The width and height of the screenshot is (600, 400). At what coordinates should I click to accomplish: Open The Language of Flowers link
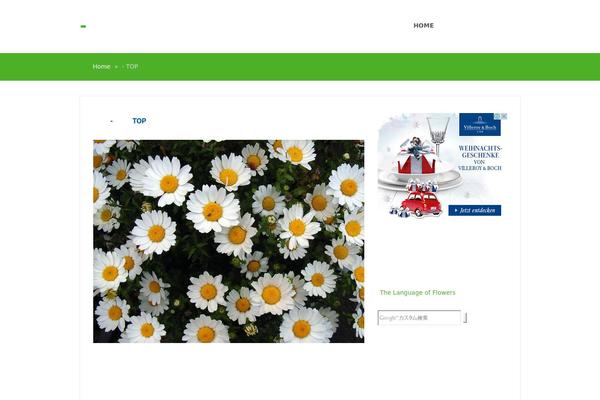tap(417, 293)
